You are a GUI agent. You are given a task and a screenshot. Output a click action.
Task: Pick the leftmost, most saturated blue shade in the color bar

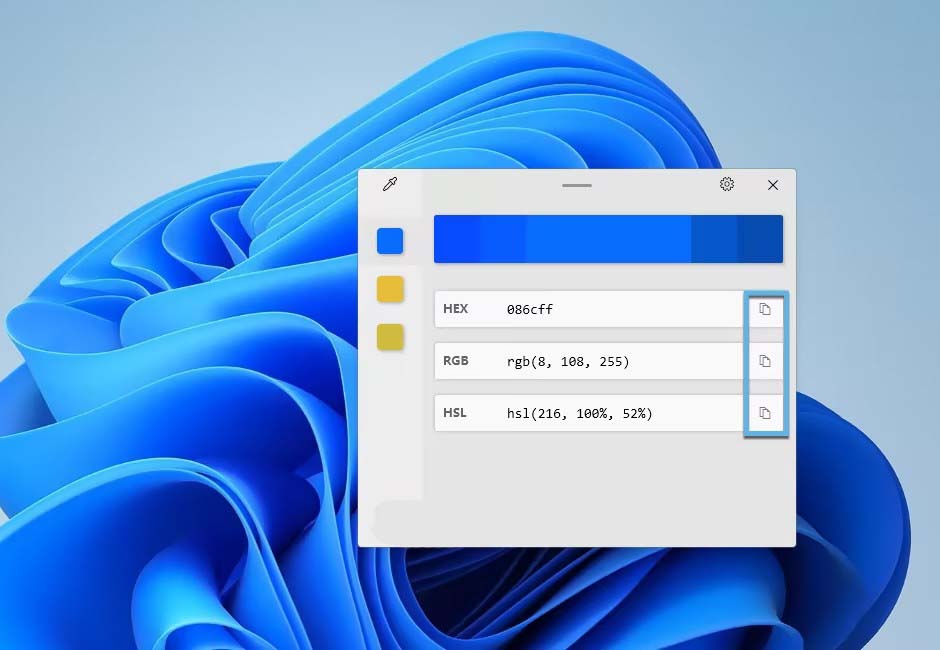457,239
